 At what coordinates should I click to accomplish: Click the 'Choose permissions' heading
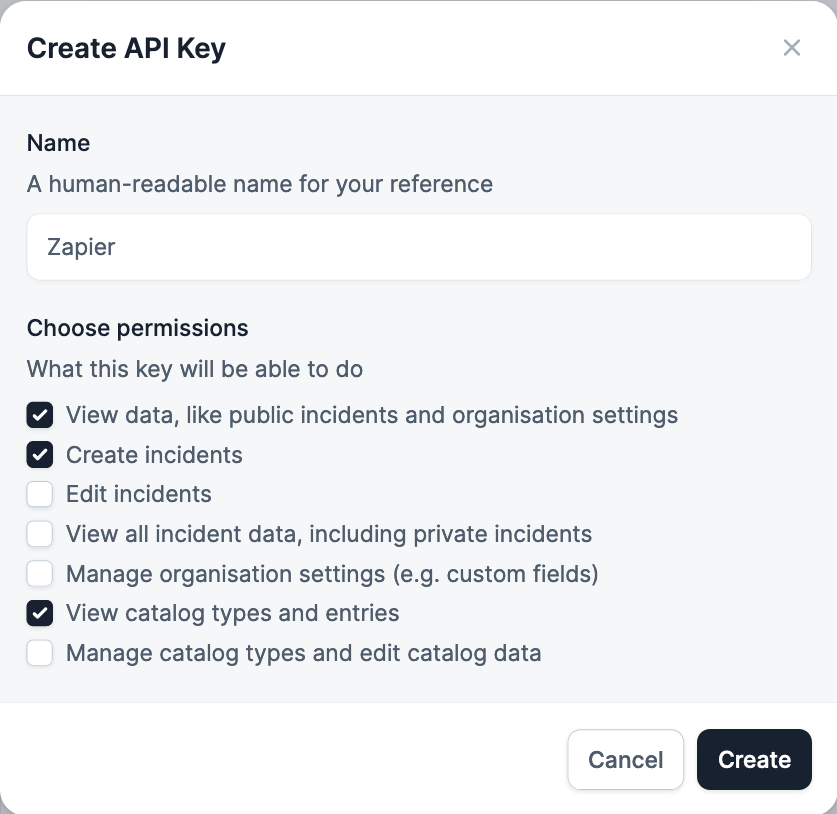coord(137,328)
